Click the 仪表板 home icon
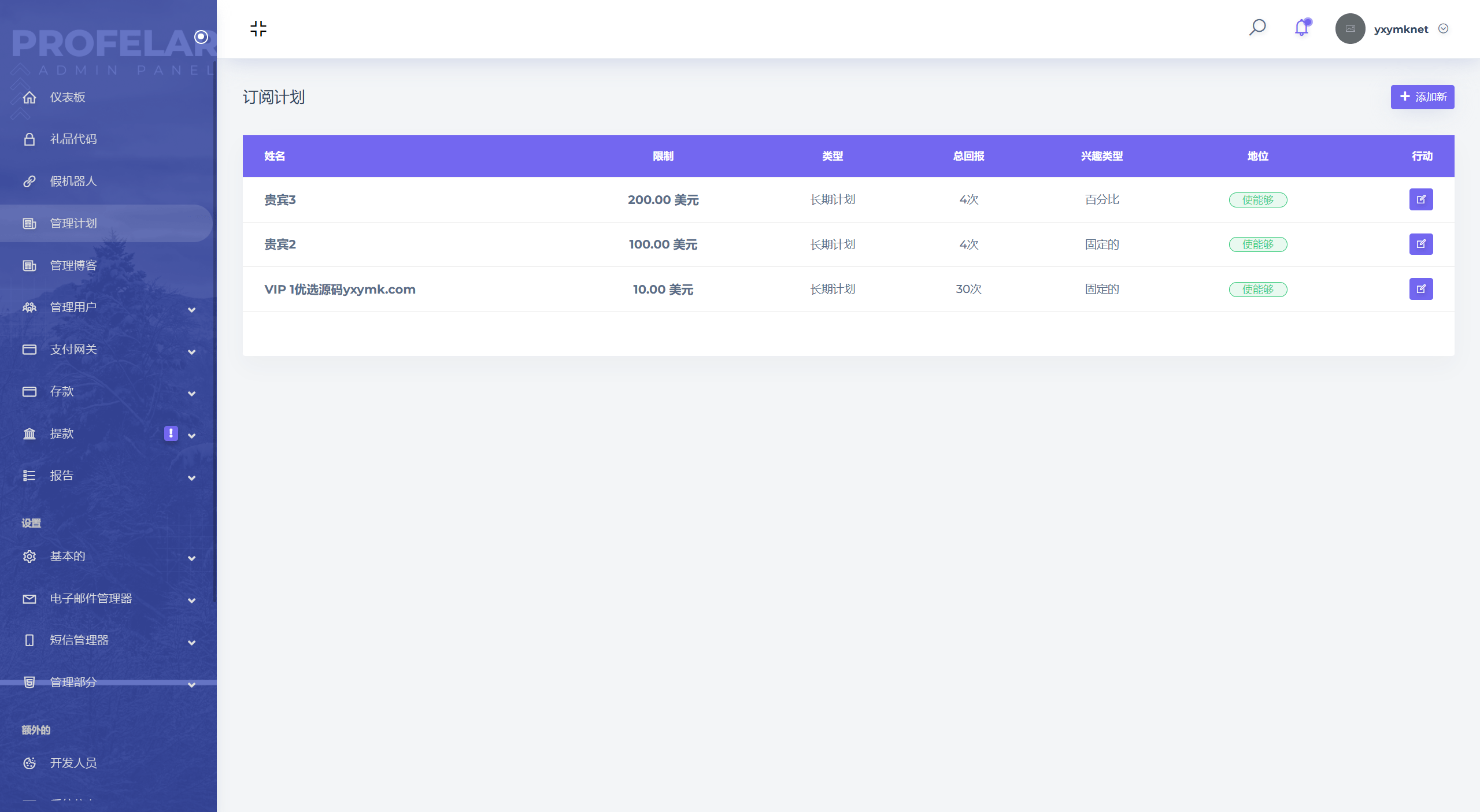 [29, 97]
